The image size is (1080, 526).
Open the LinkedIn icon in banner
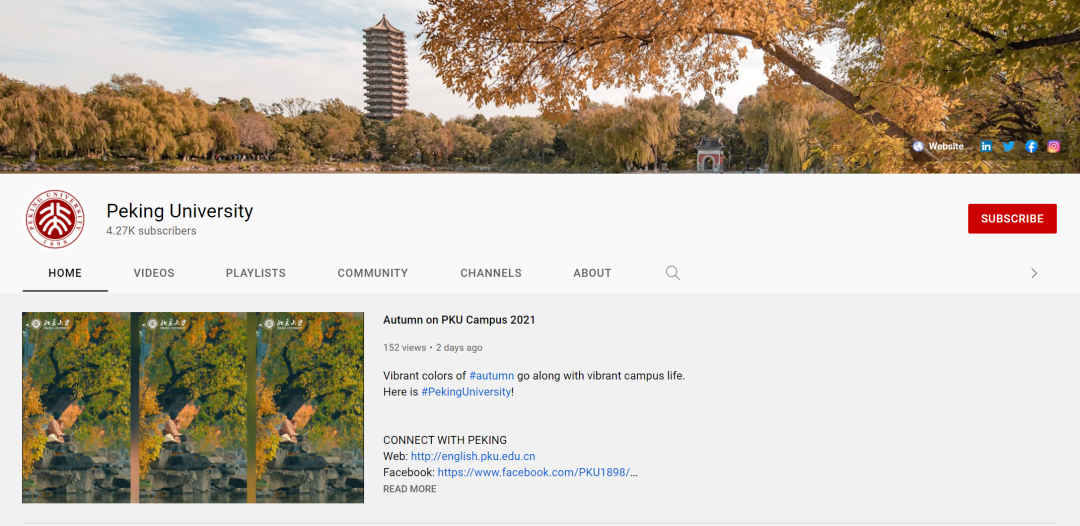click(986, 146)
